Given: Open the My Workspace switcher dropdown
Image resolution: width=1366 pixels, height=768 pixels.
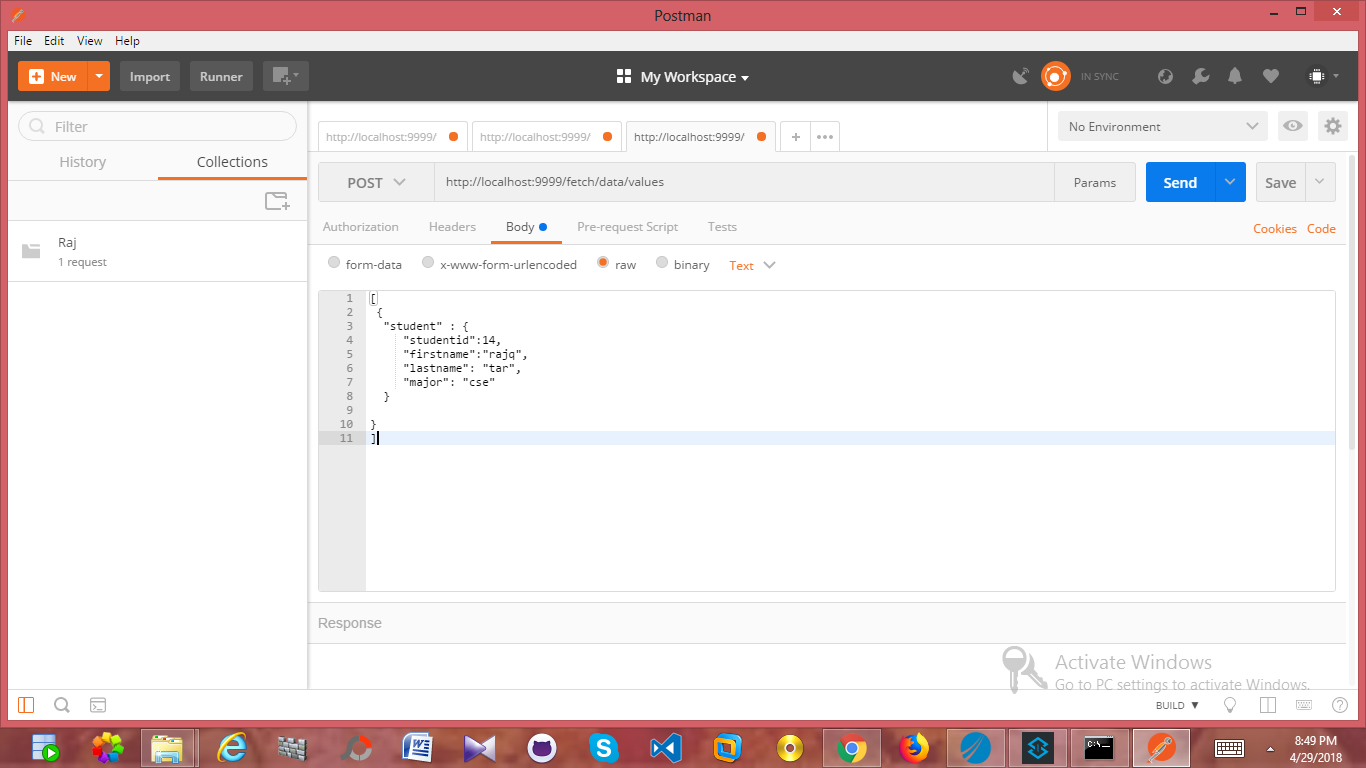Looking at the screenshot, I should coord(683,77).
